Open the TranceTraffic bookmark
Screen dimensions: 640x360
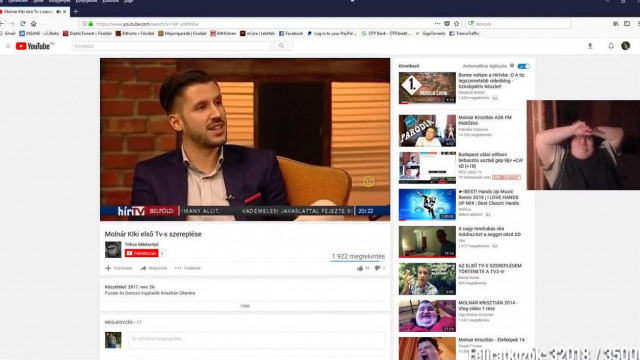click(464, 33)
